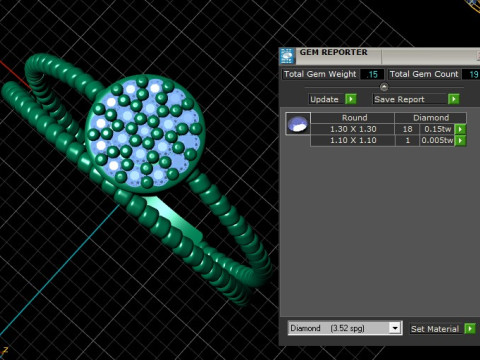Click the 0.005tw weight cell
This screenshot has width=480, height=360.
[x=437, y=140]
